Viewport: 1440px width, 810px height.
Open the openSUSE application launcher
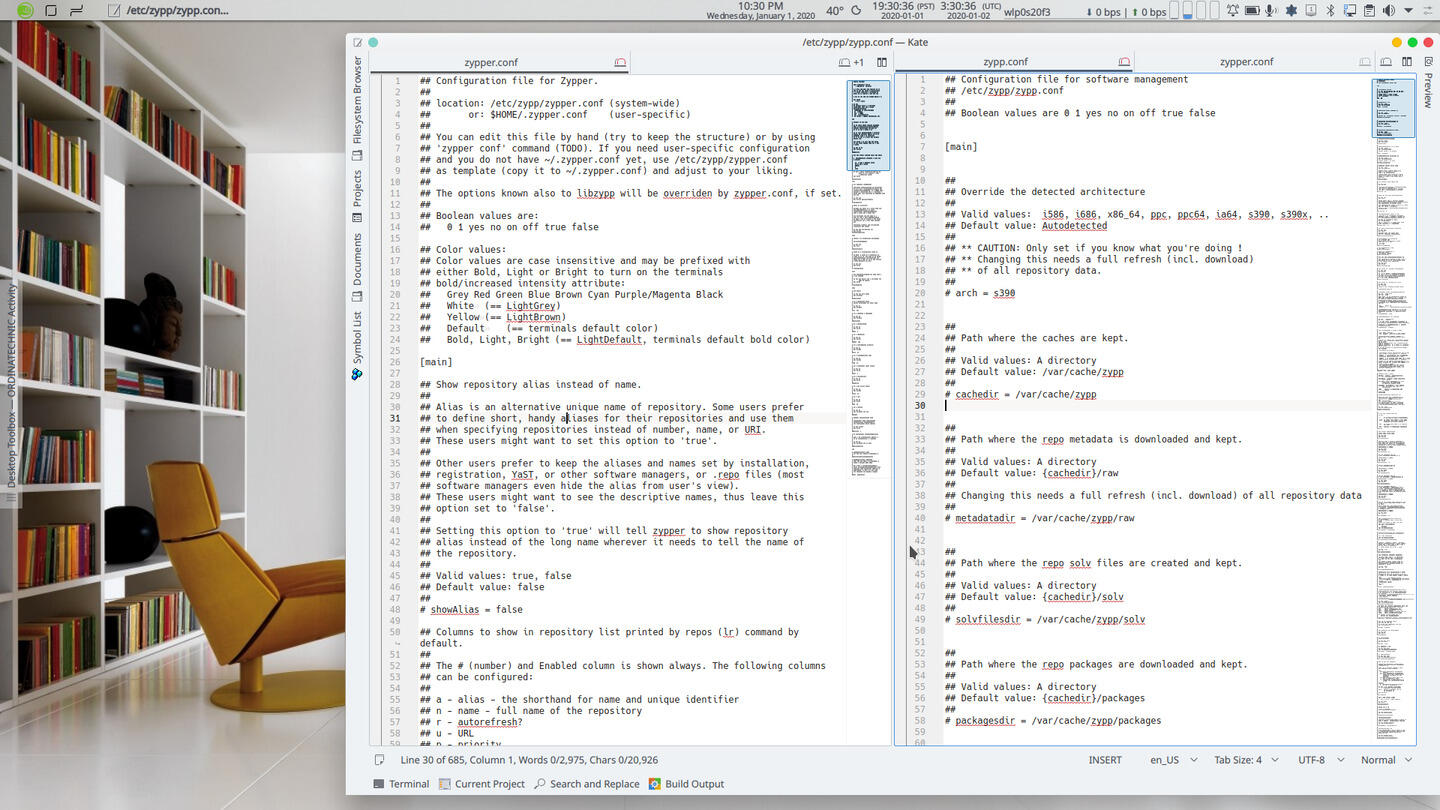pos(25,10)
